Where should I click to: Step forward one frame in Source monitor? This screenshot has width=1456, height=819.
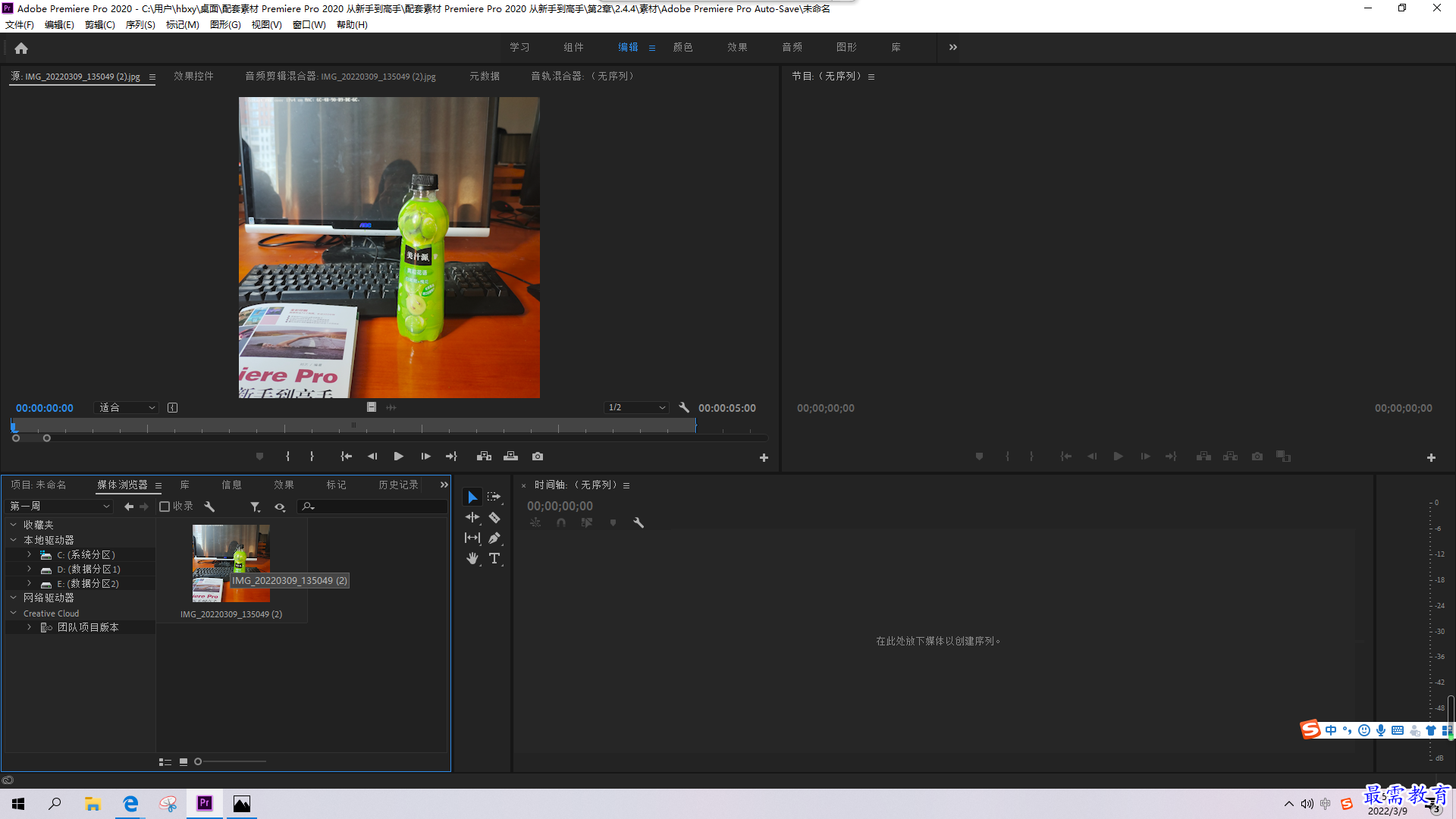(x=425, y=457)
